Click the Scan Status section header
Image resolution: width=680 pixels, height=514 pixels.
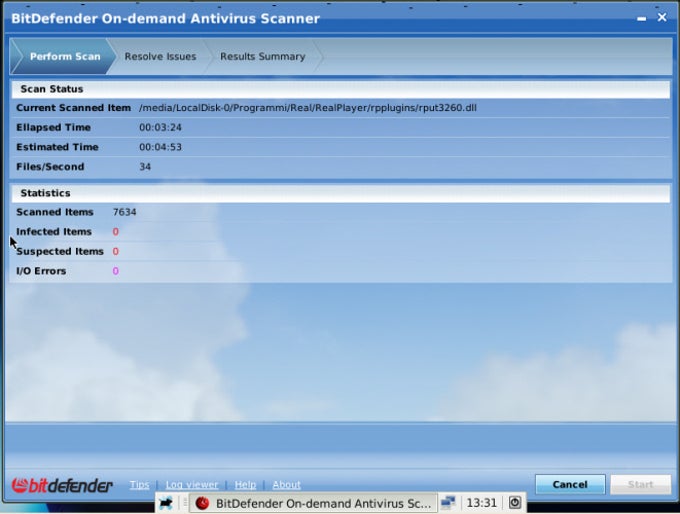[340, 89]
